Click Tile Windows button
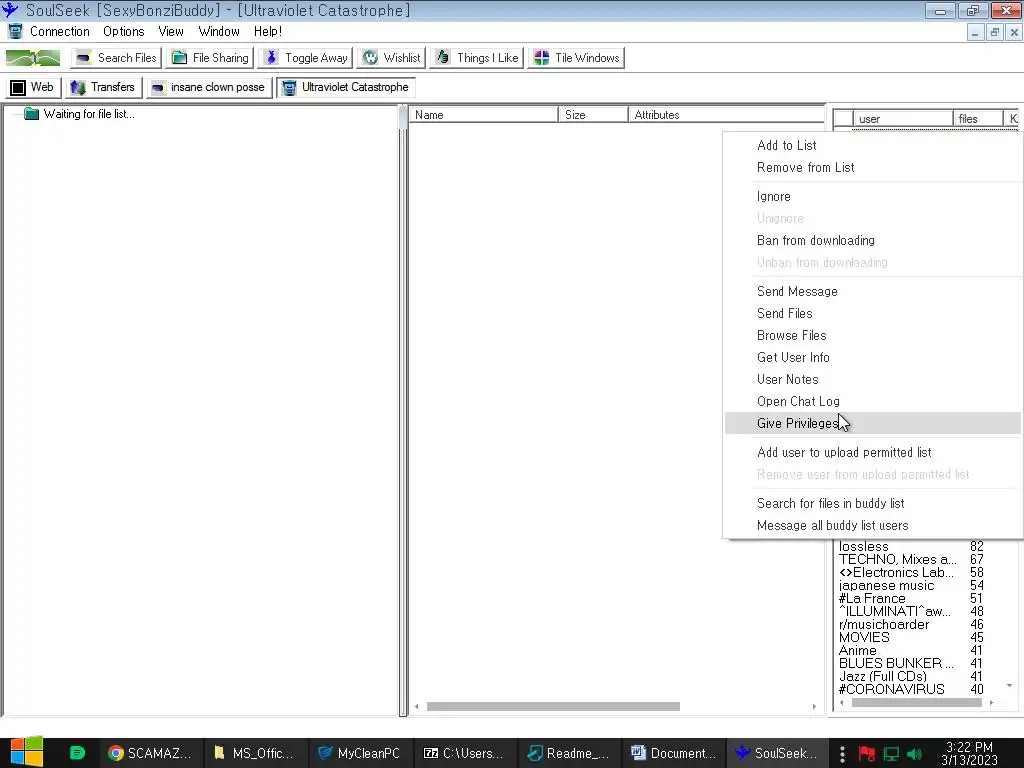The image size is (1024, 768). coord(577,57)
